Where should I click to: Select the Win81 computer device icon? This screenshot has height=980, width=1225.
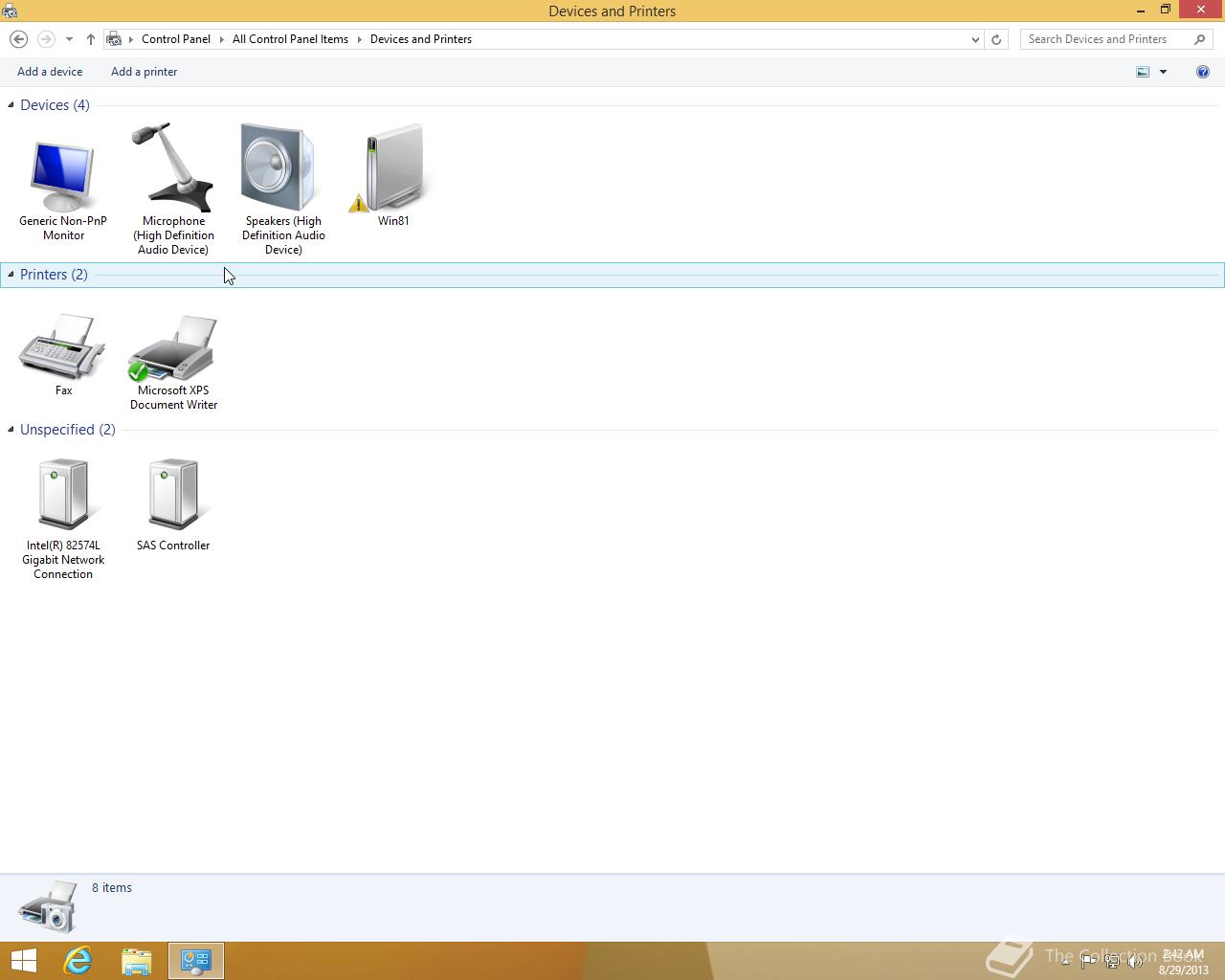tap(392, 167)
